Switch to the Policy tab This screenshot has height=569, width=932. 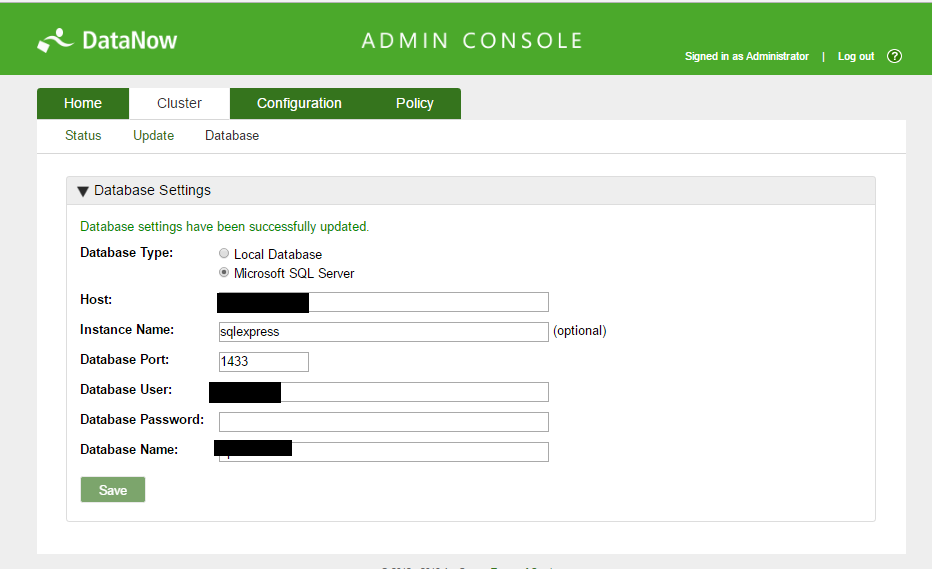point(415,103)
